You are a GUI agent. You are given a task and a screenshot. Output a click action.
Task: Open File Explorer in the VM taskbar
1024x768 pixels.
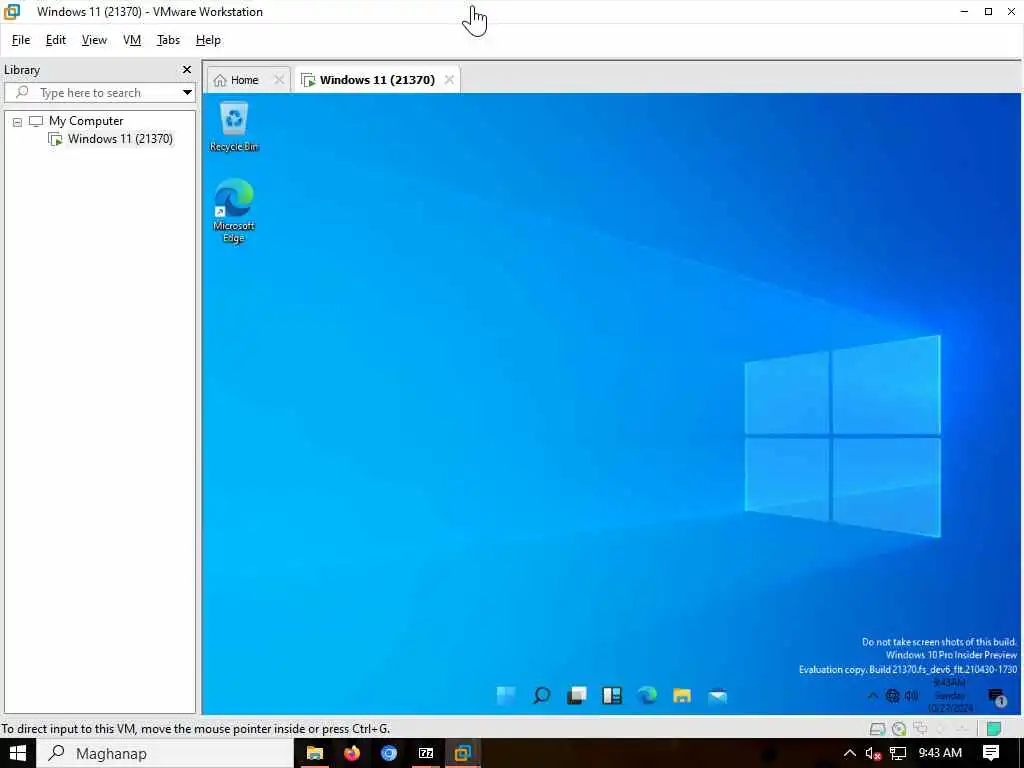click(682, 696)
